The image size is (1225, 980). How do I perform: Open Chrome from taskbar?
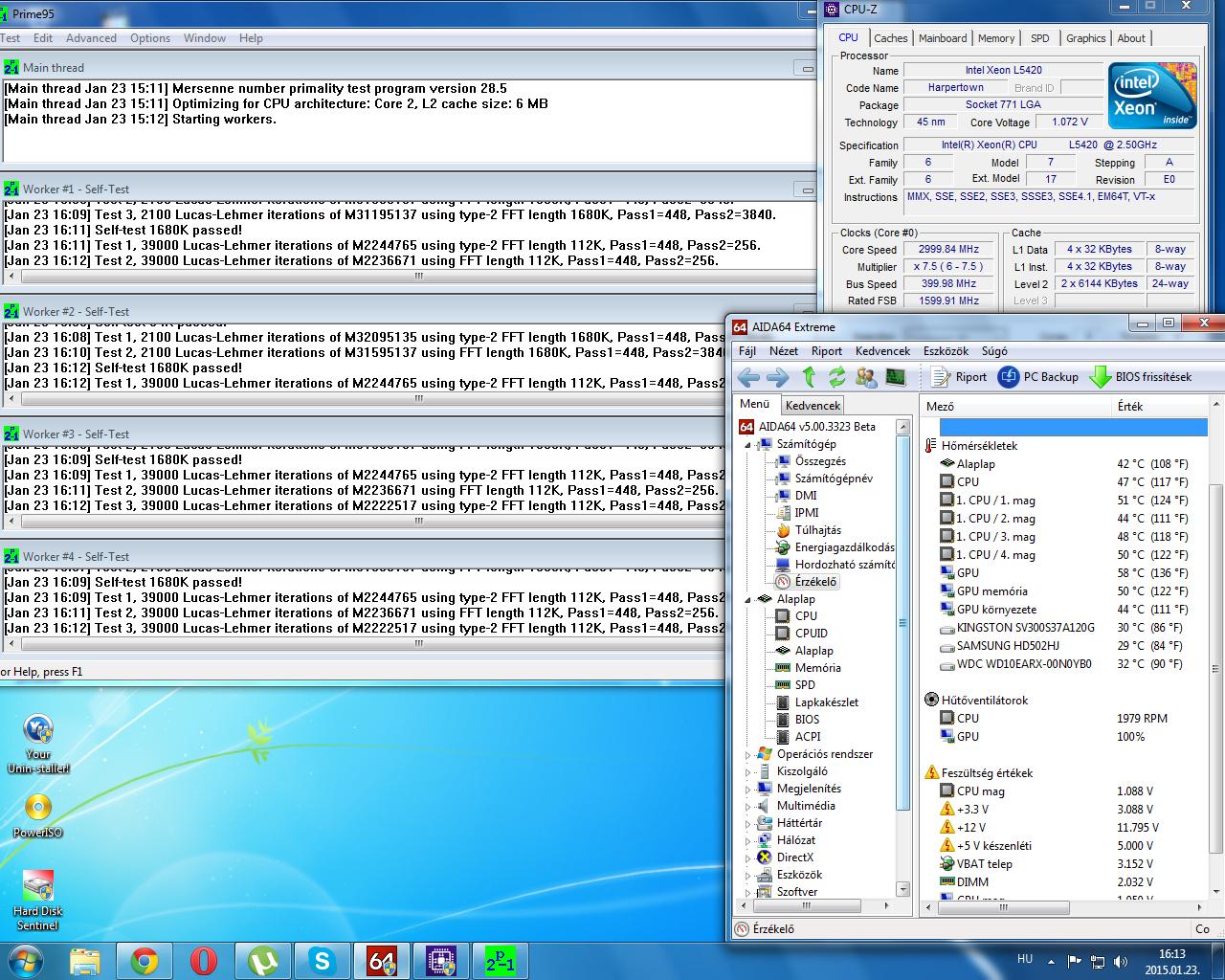click(145, 961)
